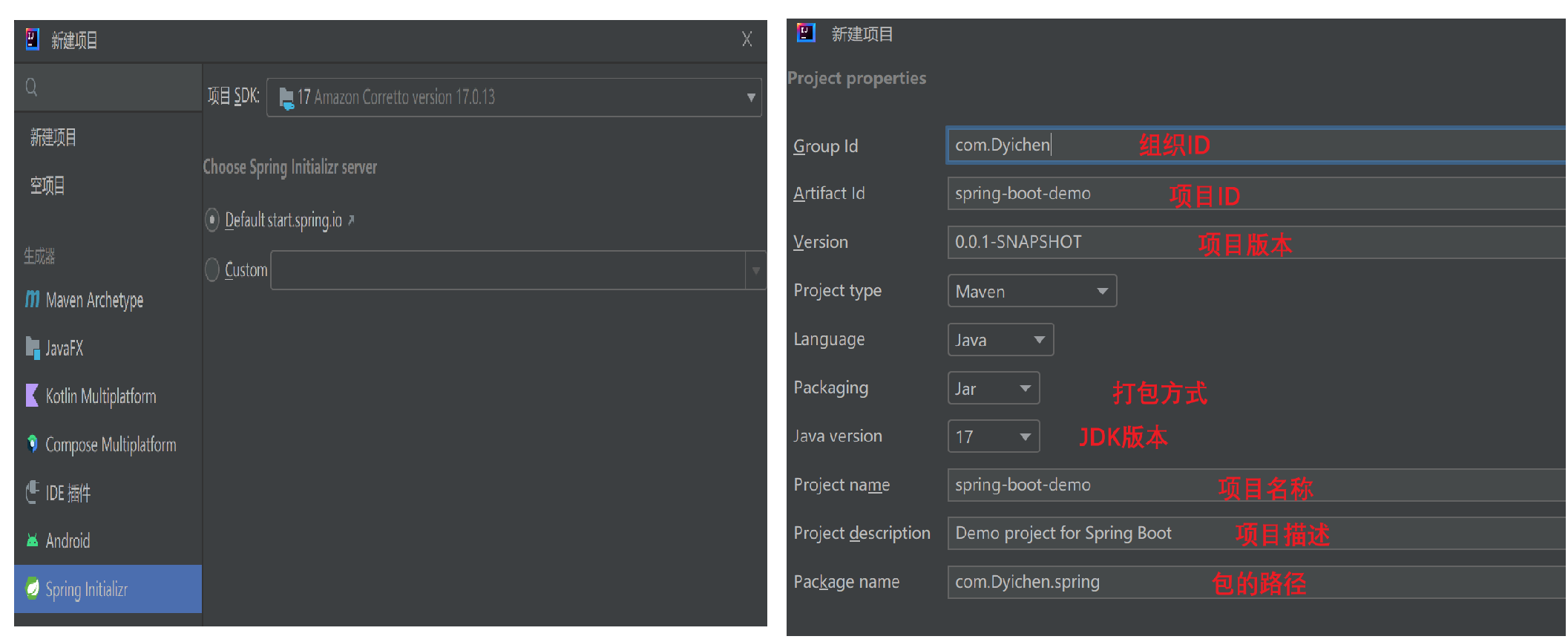The image size is (1568, 642).
Task: Click the Project properties heading
Action: 856,78
